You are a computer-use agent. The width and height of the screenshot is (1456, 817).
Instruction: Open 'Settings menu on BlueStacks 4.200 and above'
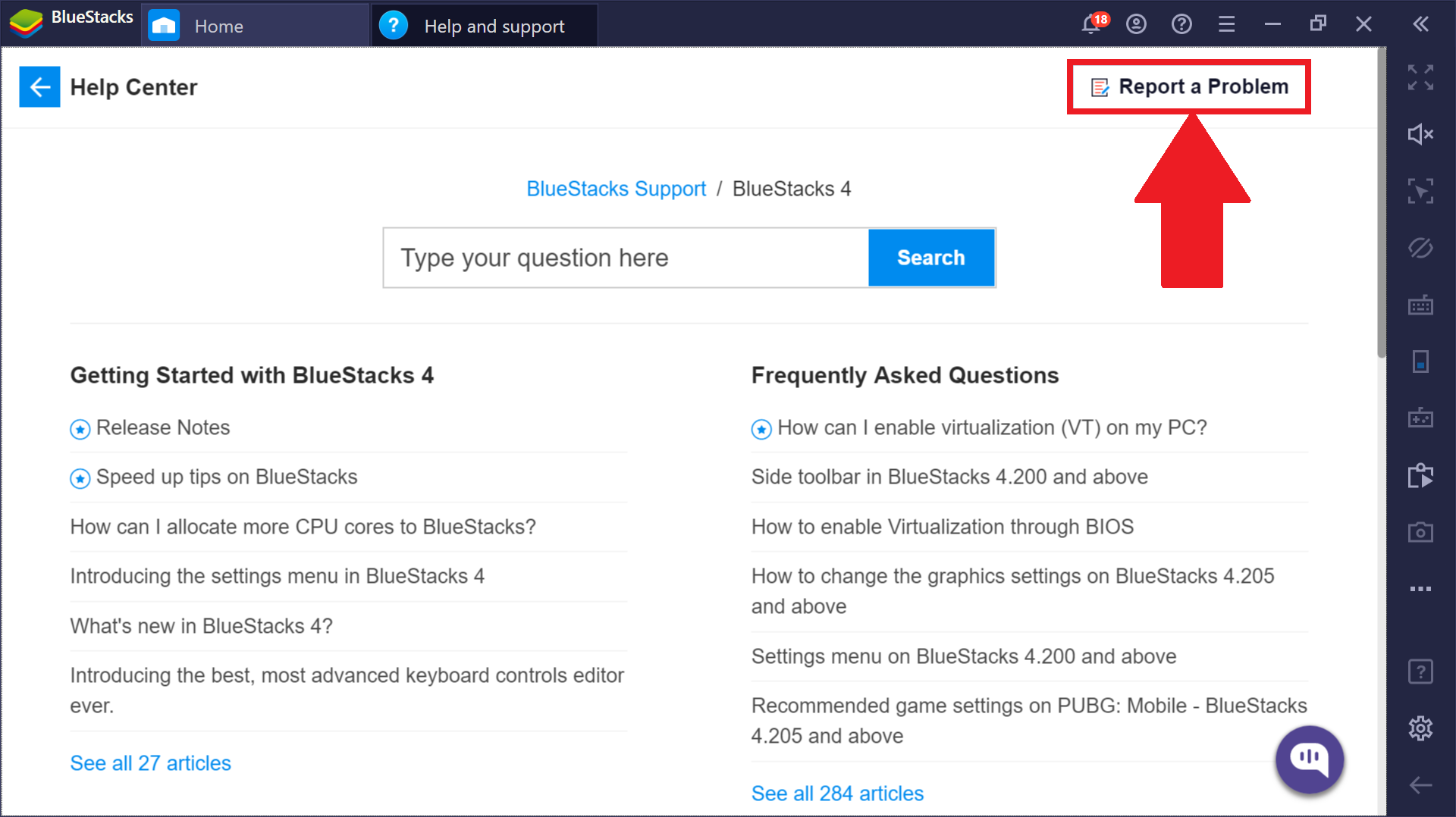[964, 656]
